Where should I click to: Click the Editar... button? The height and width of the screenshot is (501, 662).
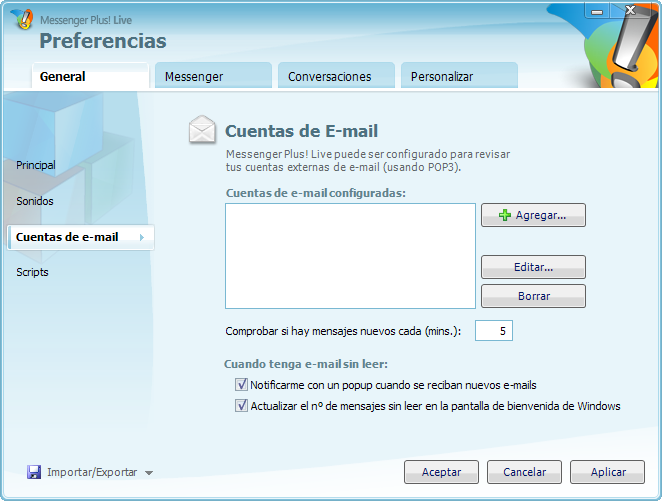(x=533, y=267)
